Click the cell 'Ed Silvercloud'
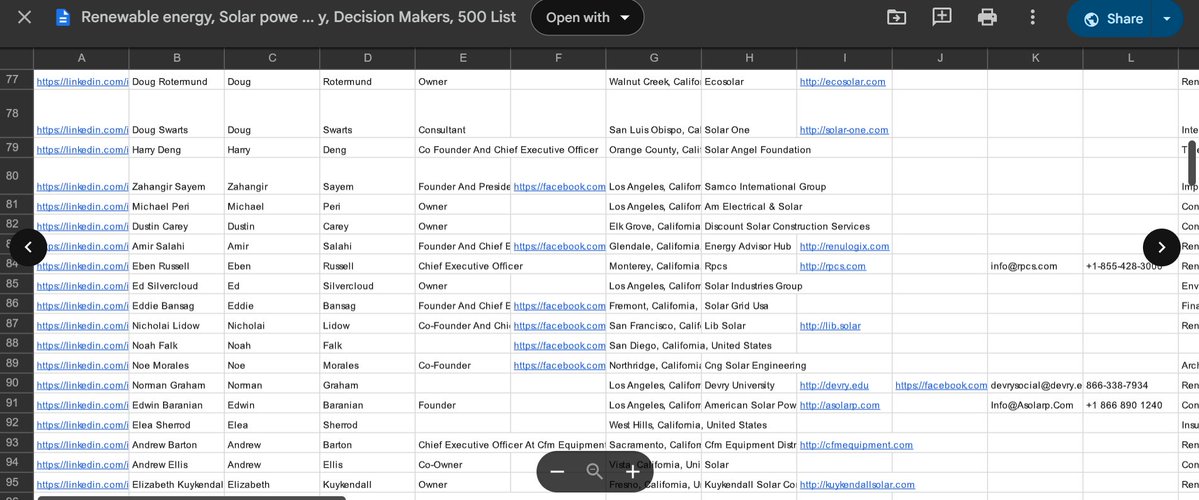The width and height of the screenshot is (1199, 500). point(176,284)
